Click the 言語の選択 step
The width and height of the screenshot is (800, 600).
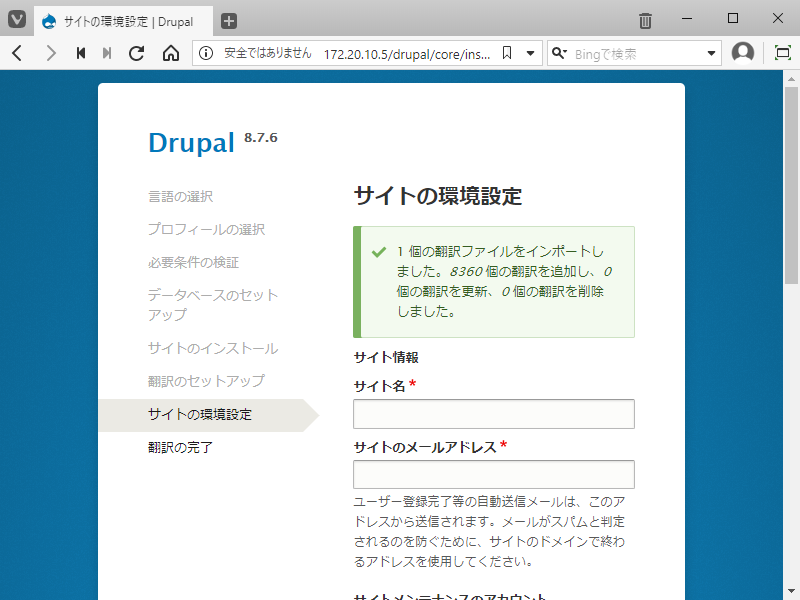181,196
